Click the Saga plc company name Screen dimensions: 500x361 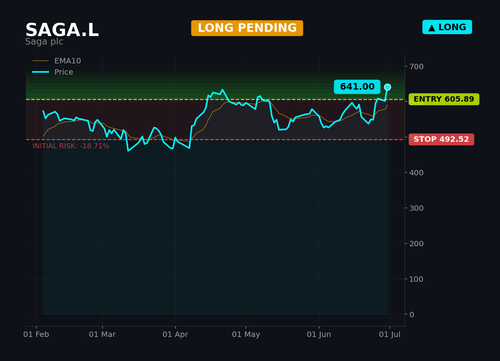coord(44,42)
